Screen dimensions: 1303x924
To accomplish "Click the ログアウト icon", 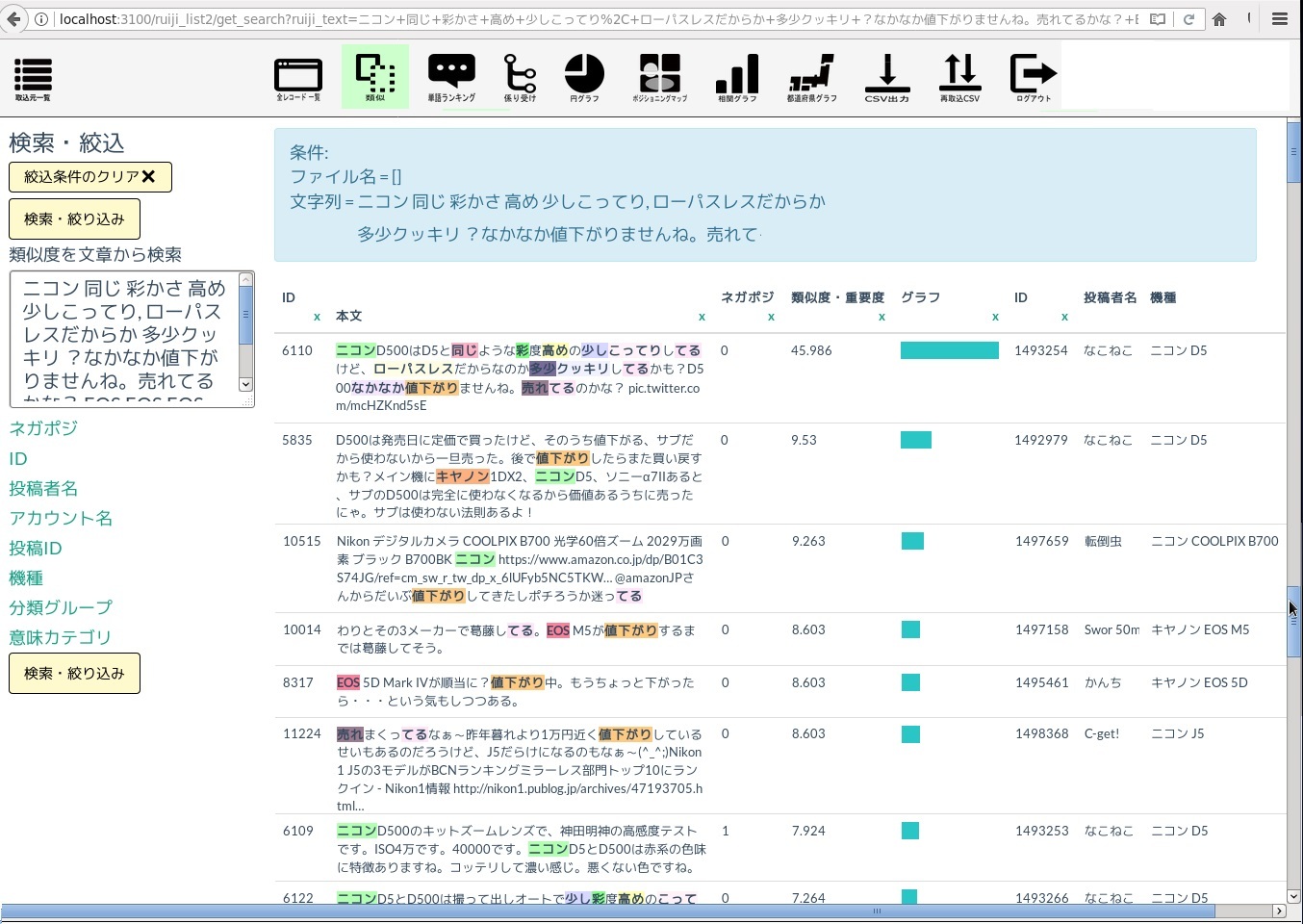I will pos(1034,77).
